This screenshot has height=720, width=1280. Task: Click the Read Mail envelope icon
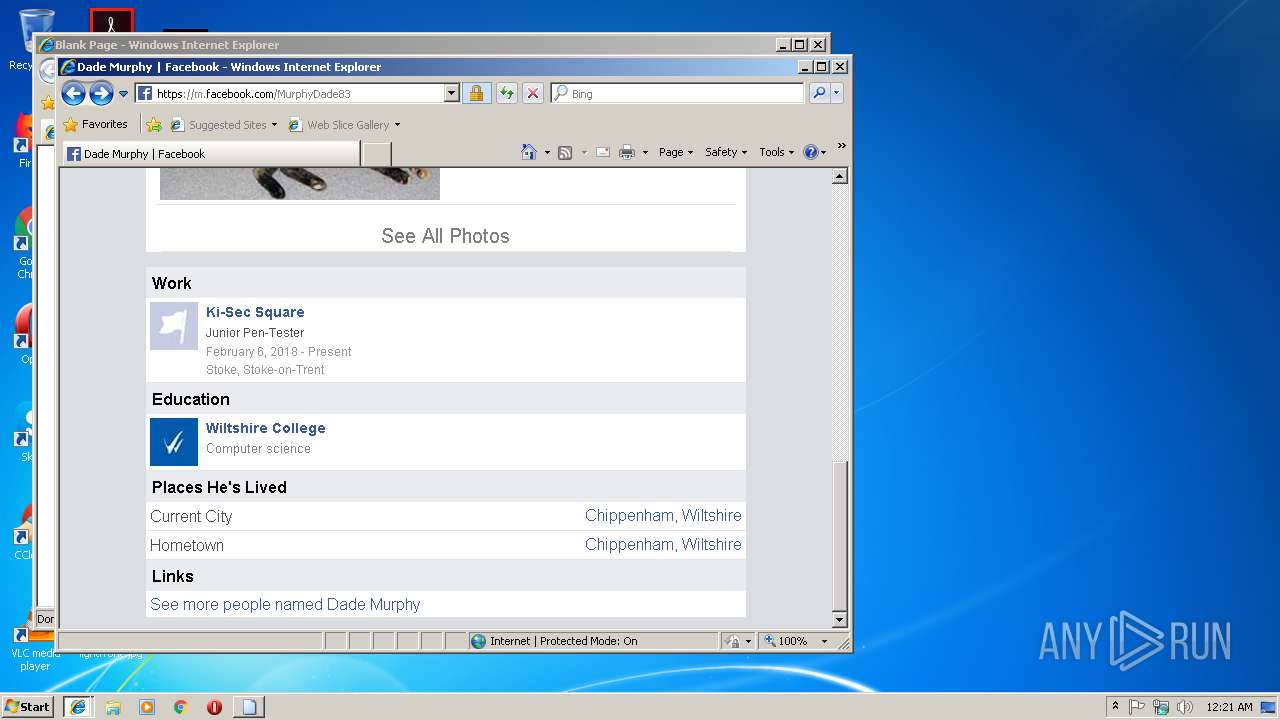tap(603, 152)
